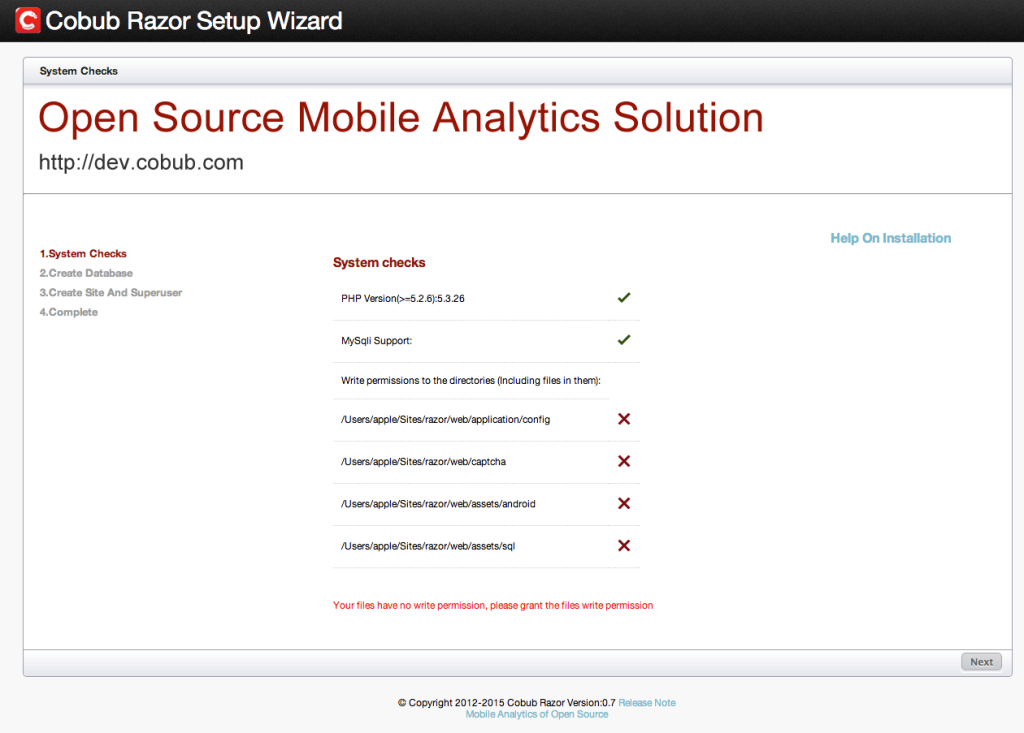Click the no write permission error message

coord(493,606)
